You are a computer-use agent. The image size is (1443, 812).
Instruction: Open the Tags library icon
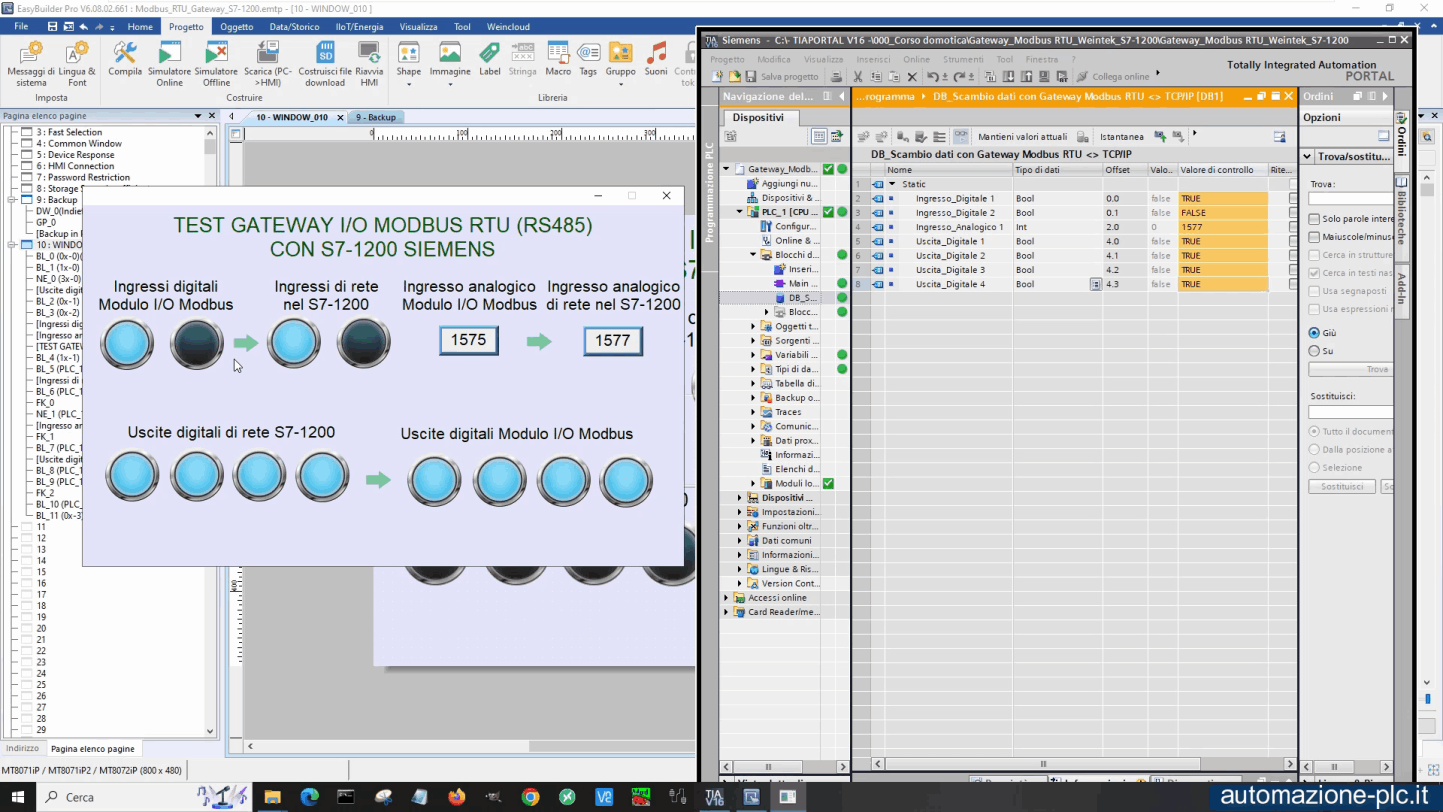click(x=588, y=59)
